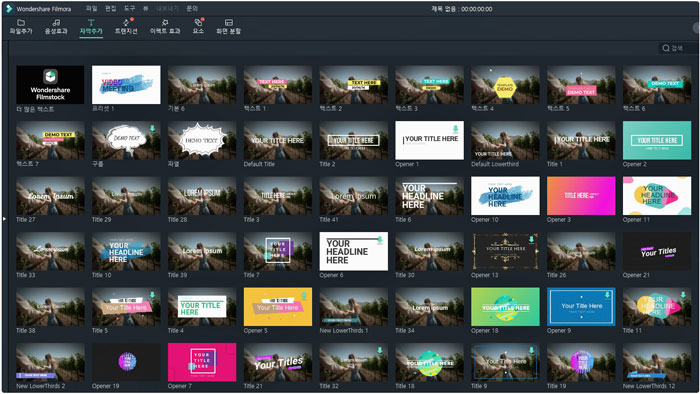
Task: Open the 요소 elements tab
Action: [198, 27]
